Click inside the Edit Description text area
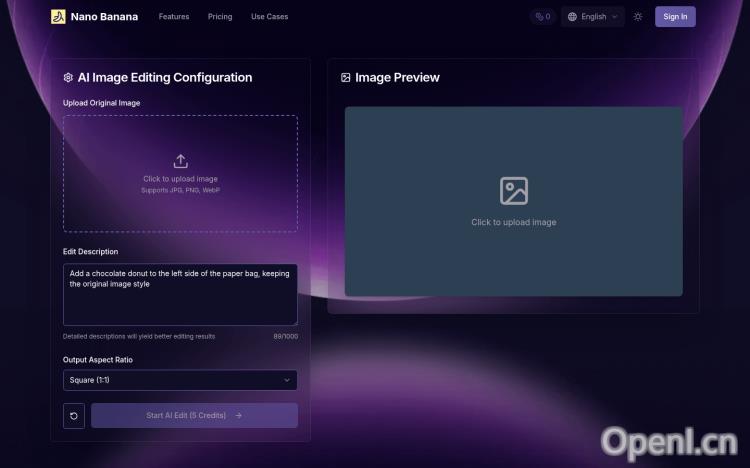 pos(180,300)
